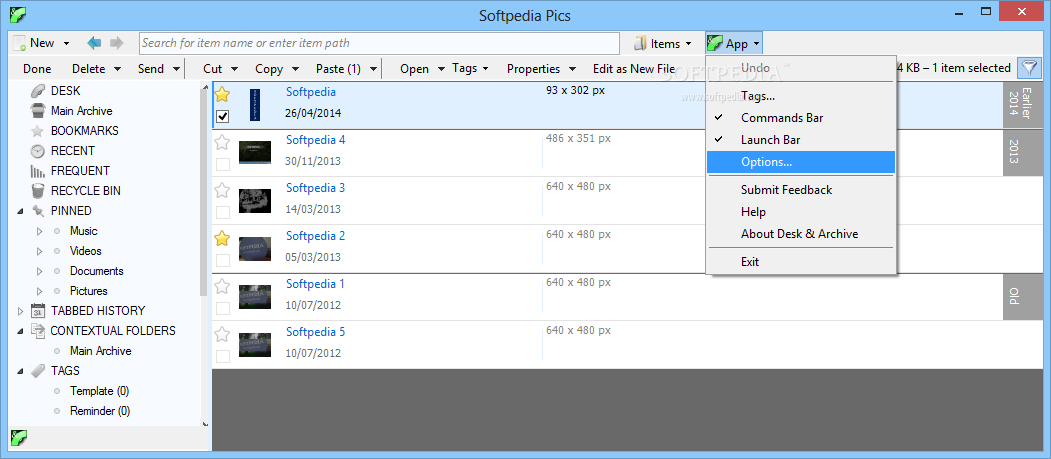This screenshot has width=1051, height=459.
Task: Click the app logo at bottom left
Action: [x=19, y=438]
